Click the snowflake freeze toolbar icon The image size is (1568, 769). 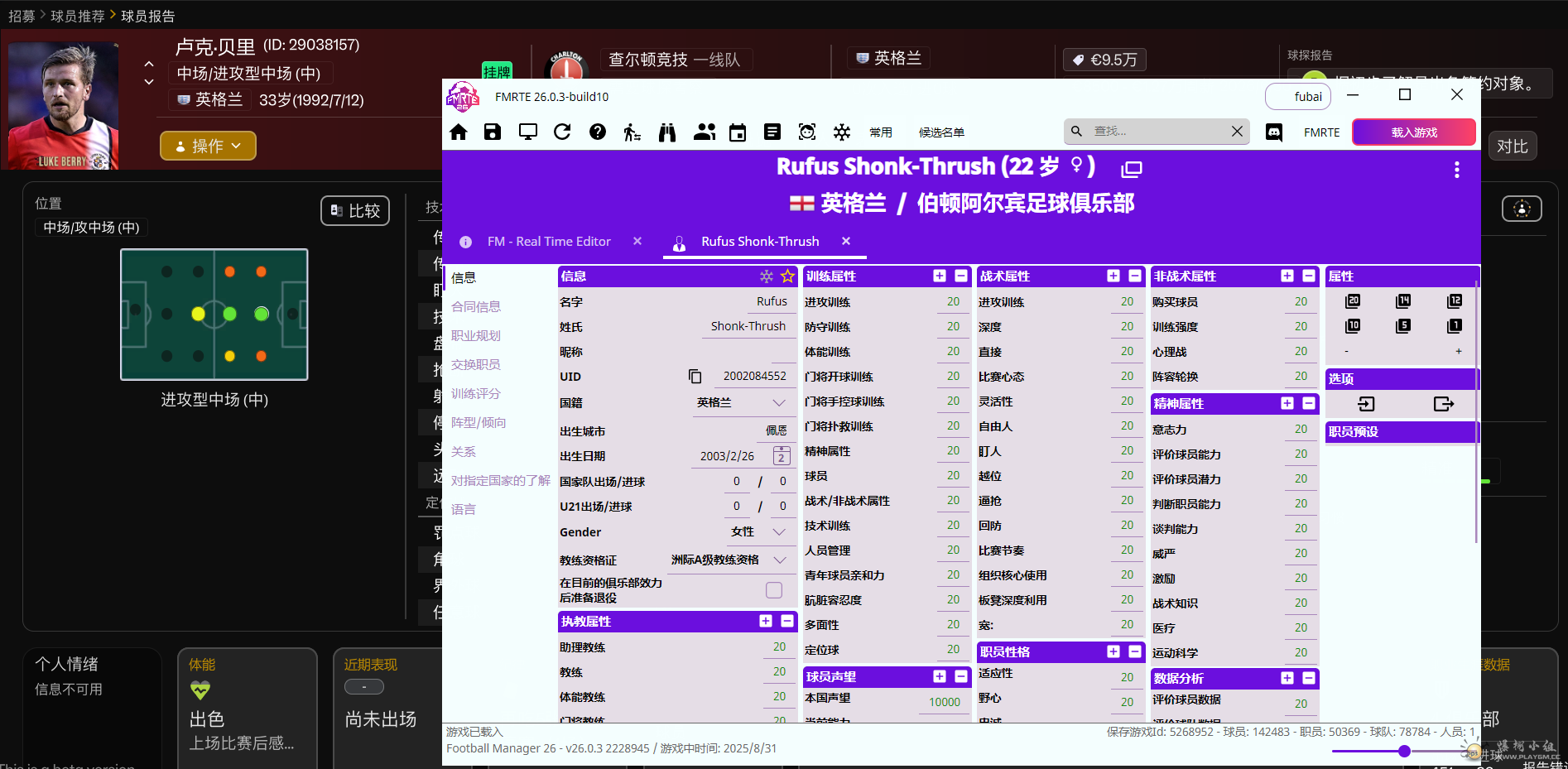tap(842, 132)
